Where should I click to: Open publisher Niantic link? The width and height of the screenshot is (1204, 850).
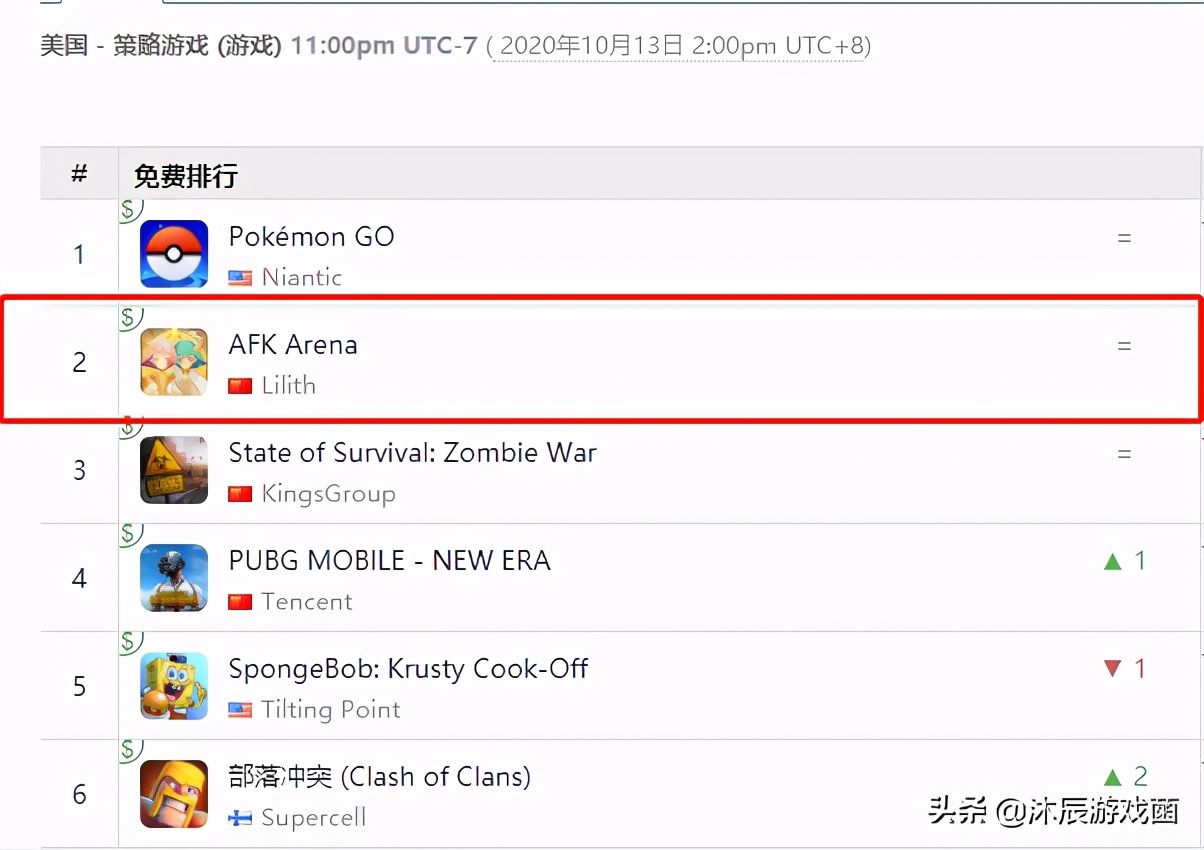point(301,277)
